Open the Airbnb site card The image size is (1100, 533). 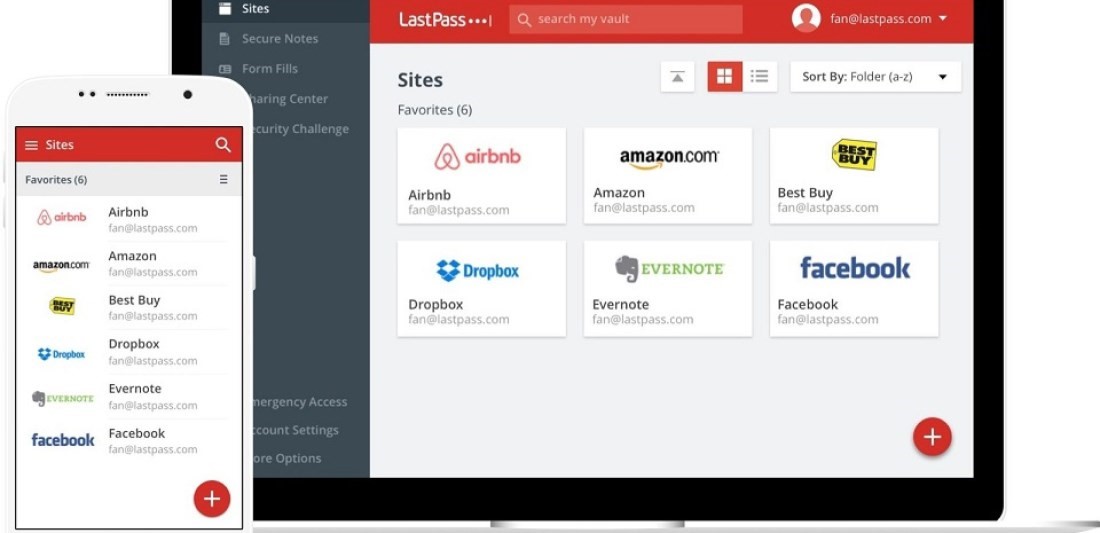[x=481, y=175]
